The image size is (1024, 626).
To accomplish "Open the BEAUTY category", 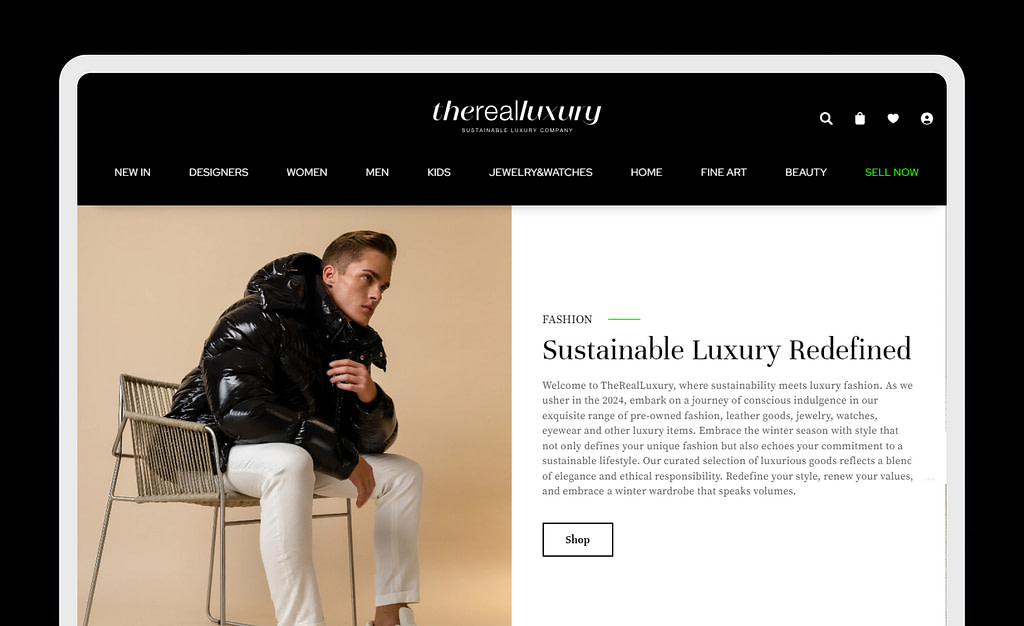I will (x=806, y=172).
